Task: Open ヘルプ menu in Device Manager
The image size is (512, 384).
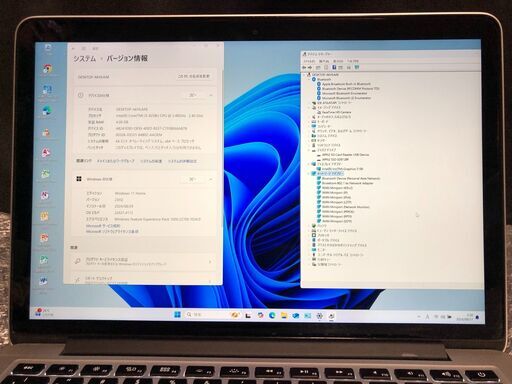Action: (x=353, y=61)
